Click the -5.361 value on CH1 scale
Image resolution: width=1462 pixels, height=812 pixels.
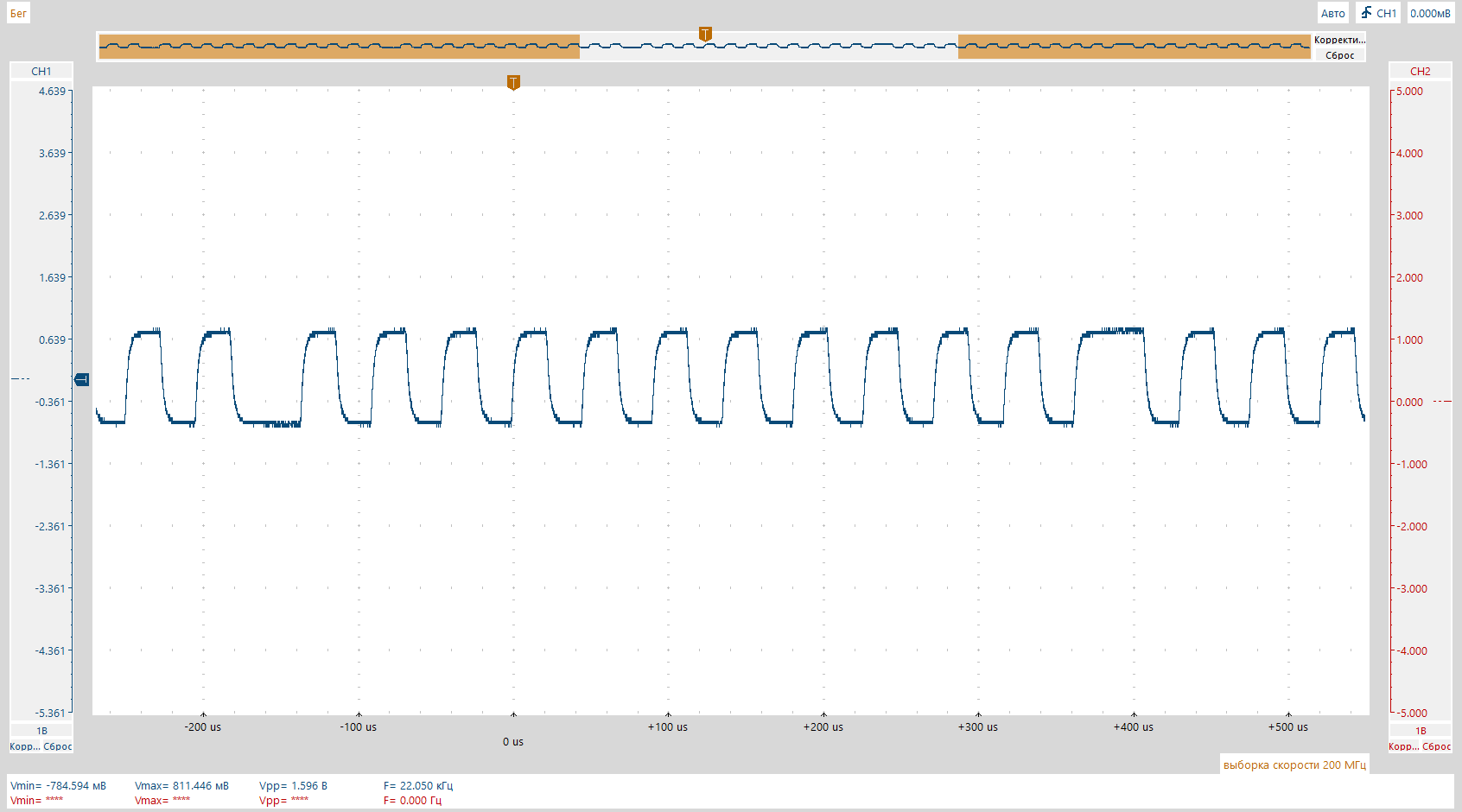point(50,713)
